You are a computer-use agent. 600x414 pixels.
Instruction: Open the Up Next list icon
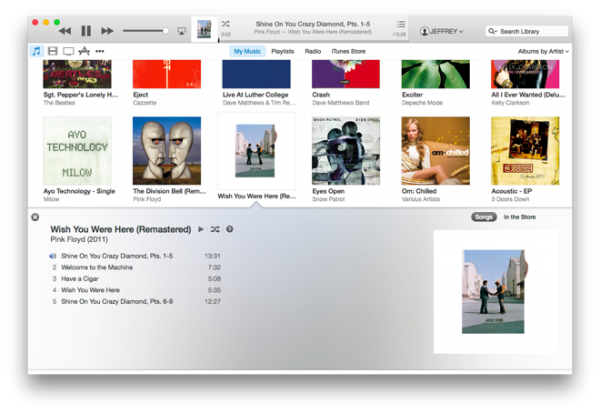tap(401, 24)
